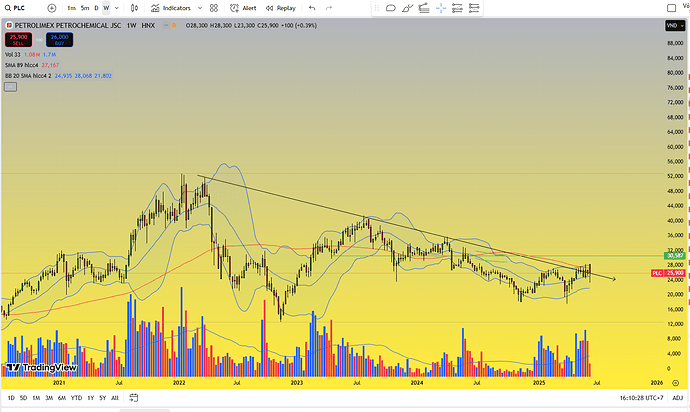Select the 1D date range
Image resolution: width=690 pixels, height=412 pixels.
click(11, 398)
